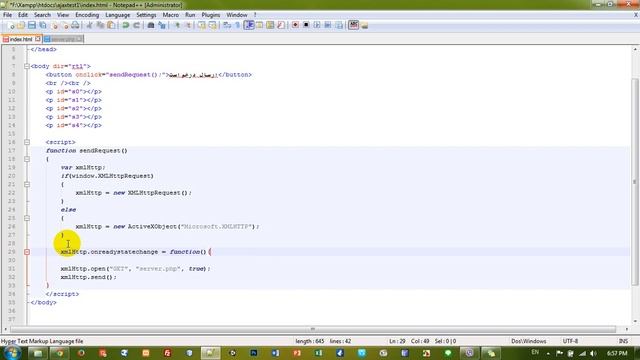
Task: Collapse the if block fold on line 21
Action: (27, 184)
